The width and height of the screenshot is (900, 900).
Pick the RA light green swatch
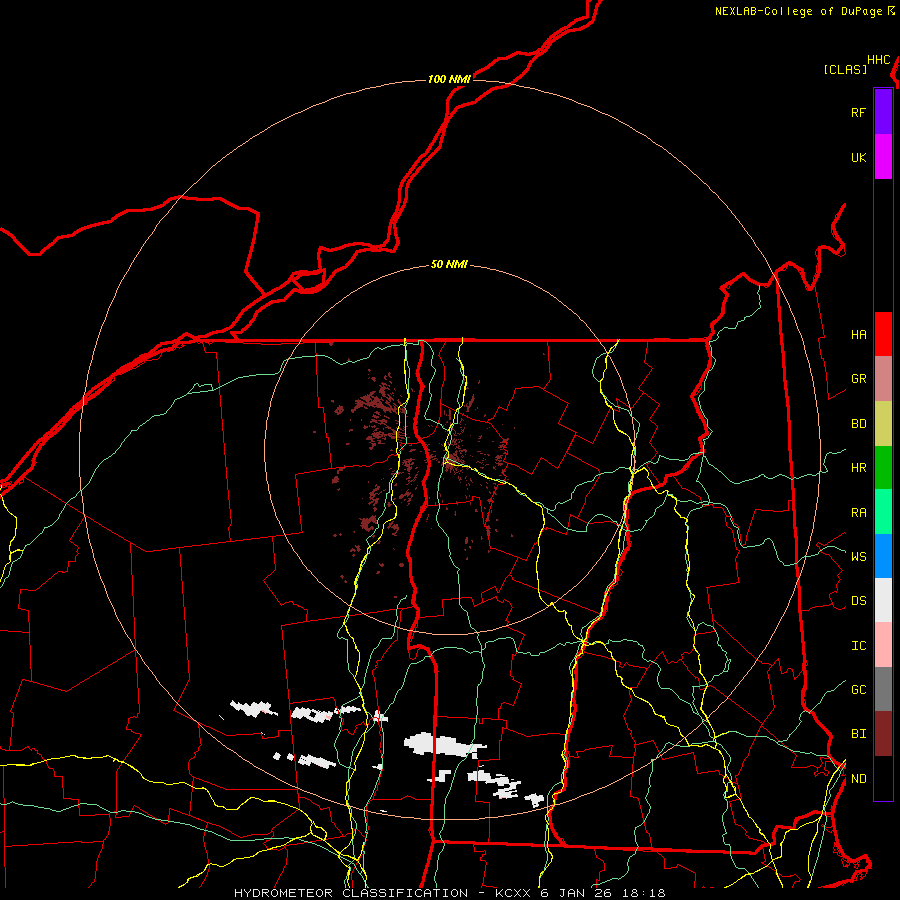(x=883, y=512)
